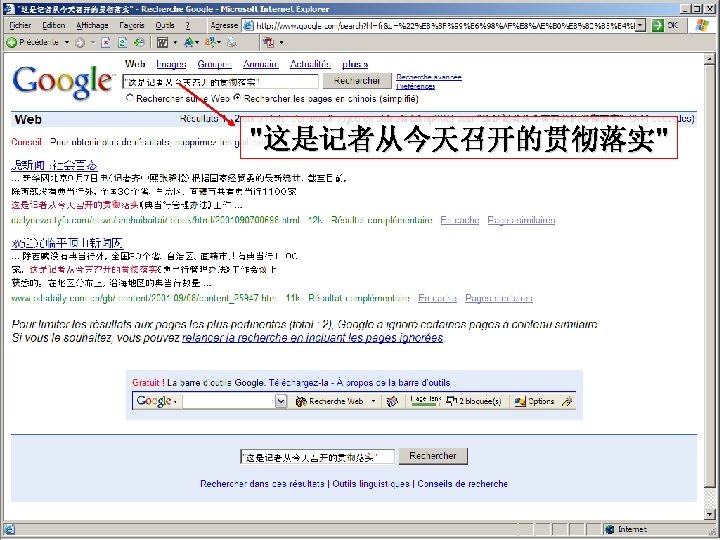Select 'Rechercher sur le Web' radio button
The height and width of the screenshot is (540, 720).
(130, 98)
